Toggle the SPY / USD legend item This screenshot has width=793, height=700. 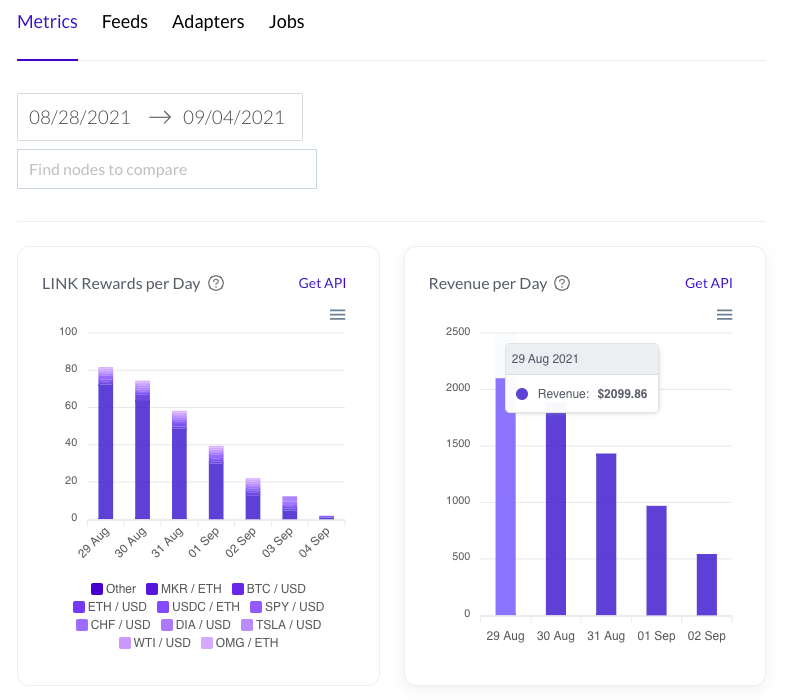click(x=287, y=606)
